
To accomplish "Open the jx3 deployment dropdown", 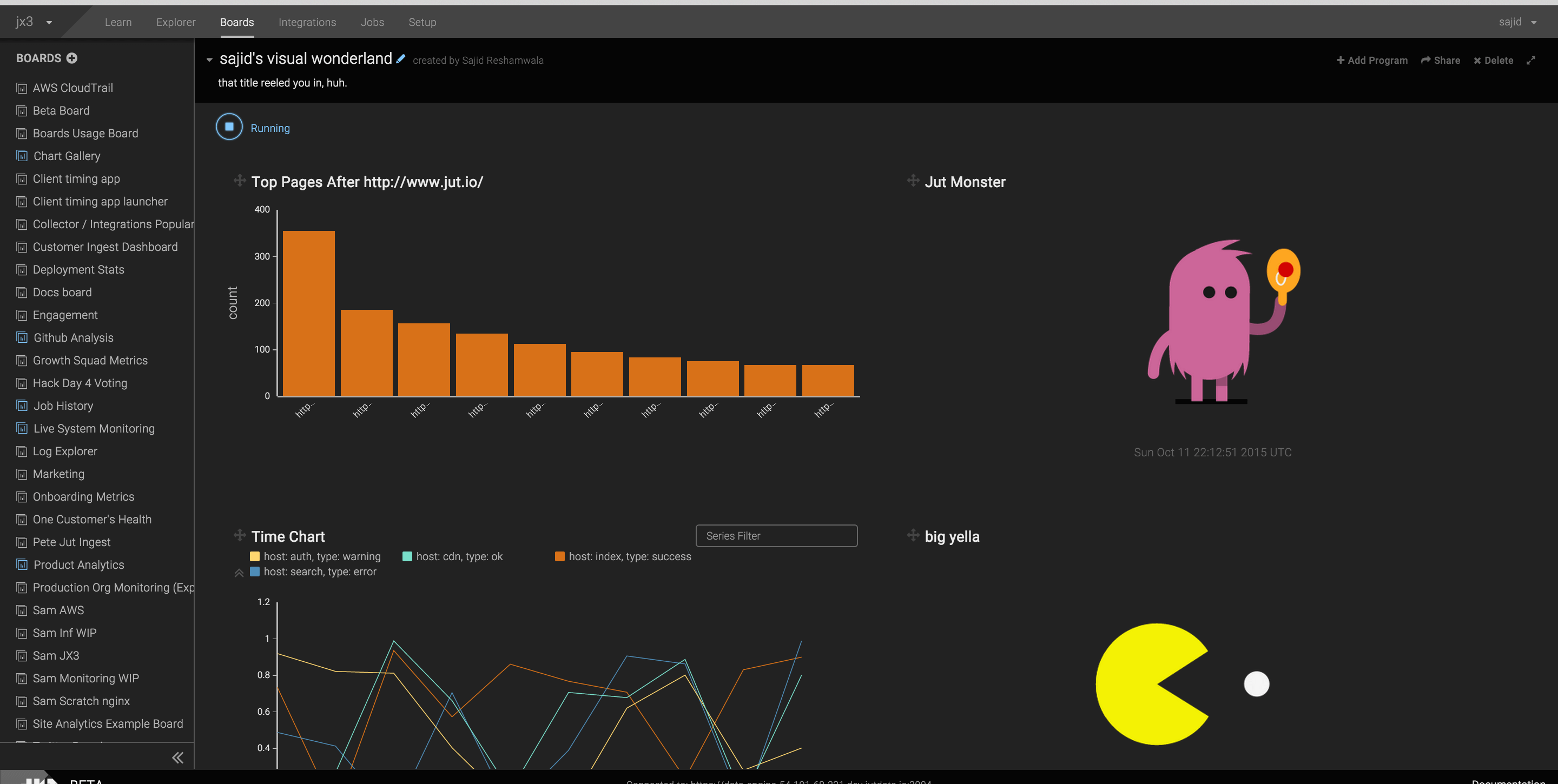I will point(34,22).
